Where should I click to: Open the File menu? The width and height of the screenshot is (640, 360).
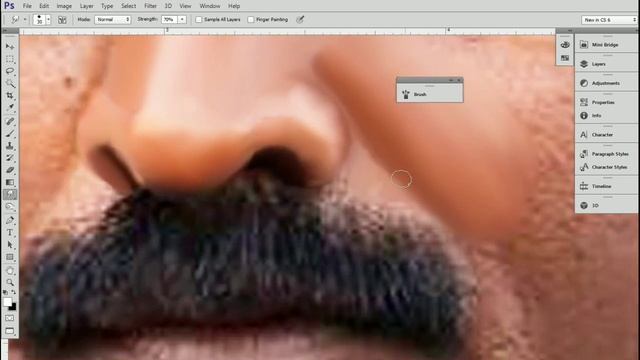click(27, 6)
